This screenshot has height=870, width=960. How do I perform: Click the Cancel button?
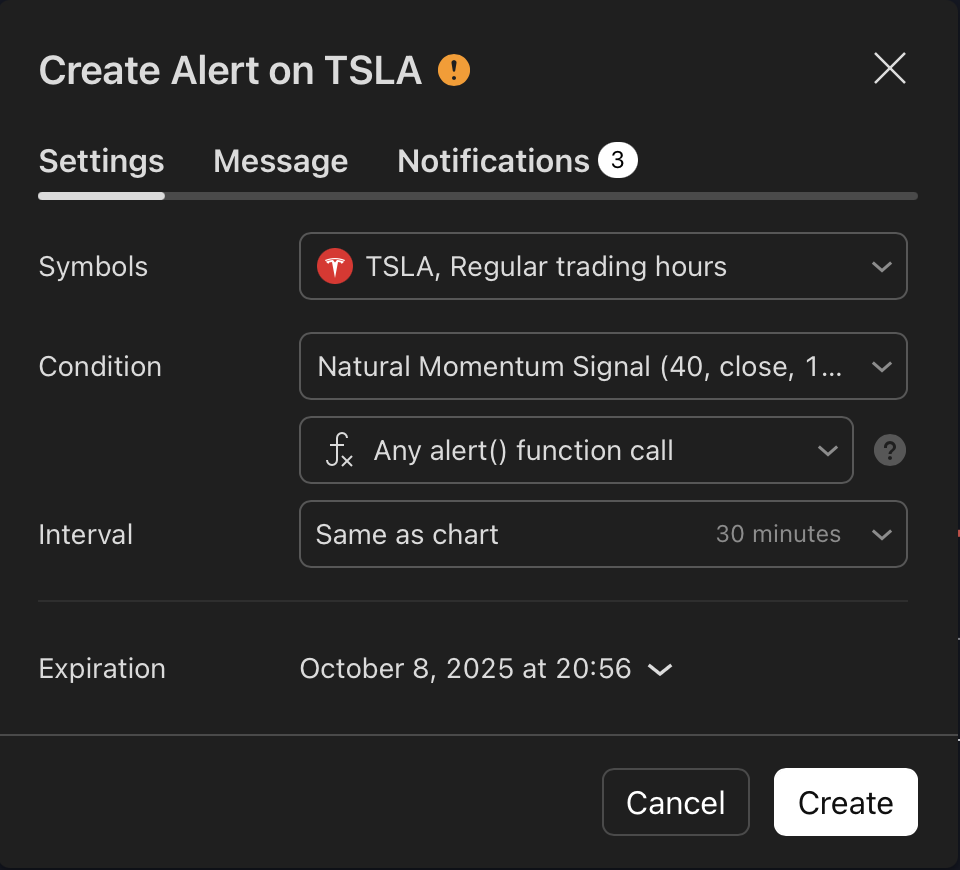675,802
